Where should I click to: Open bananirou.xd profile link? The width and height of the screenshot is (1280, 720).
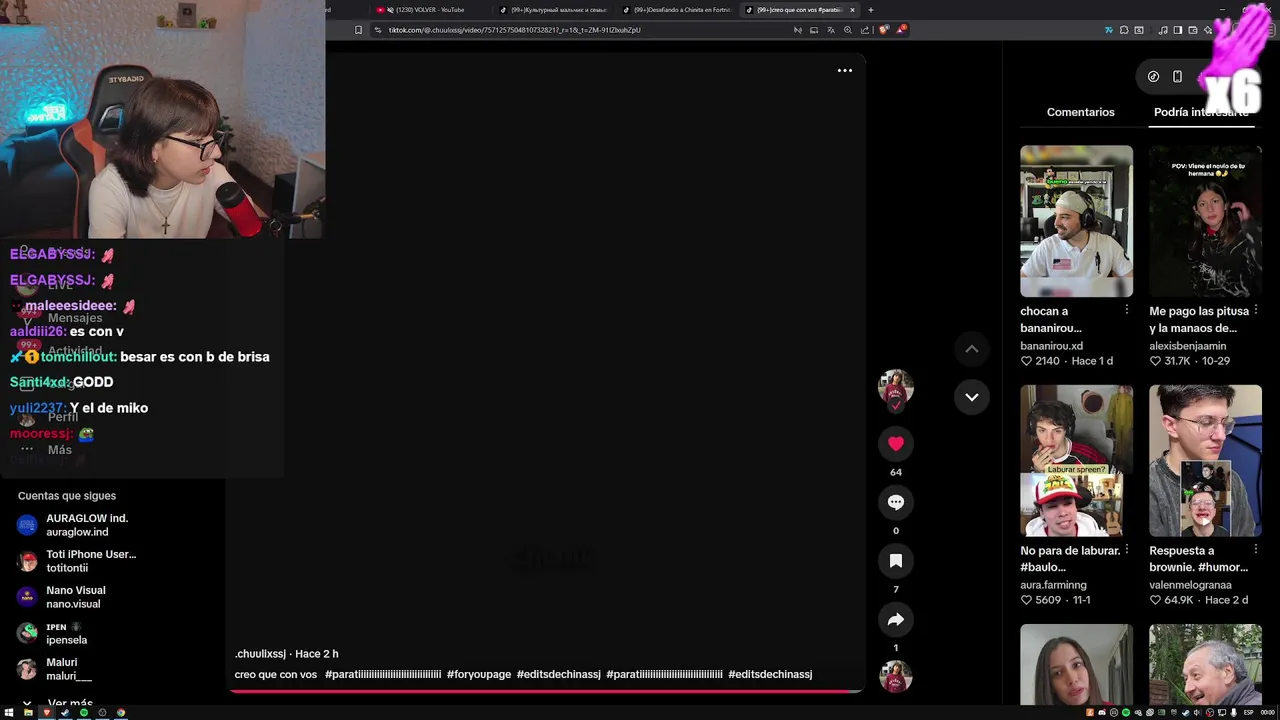pos(1051,346)
